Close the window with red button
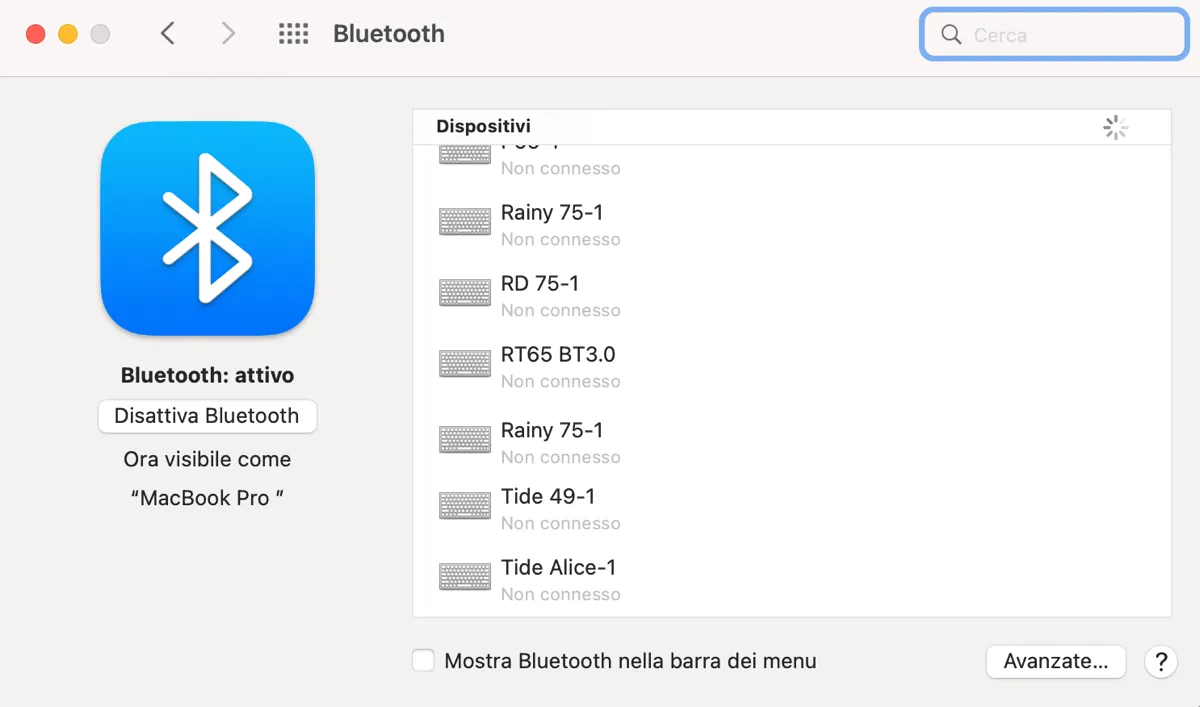 [36, 34]
